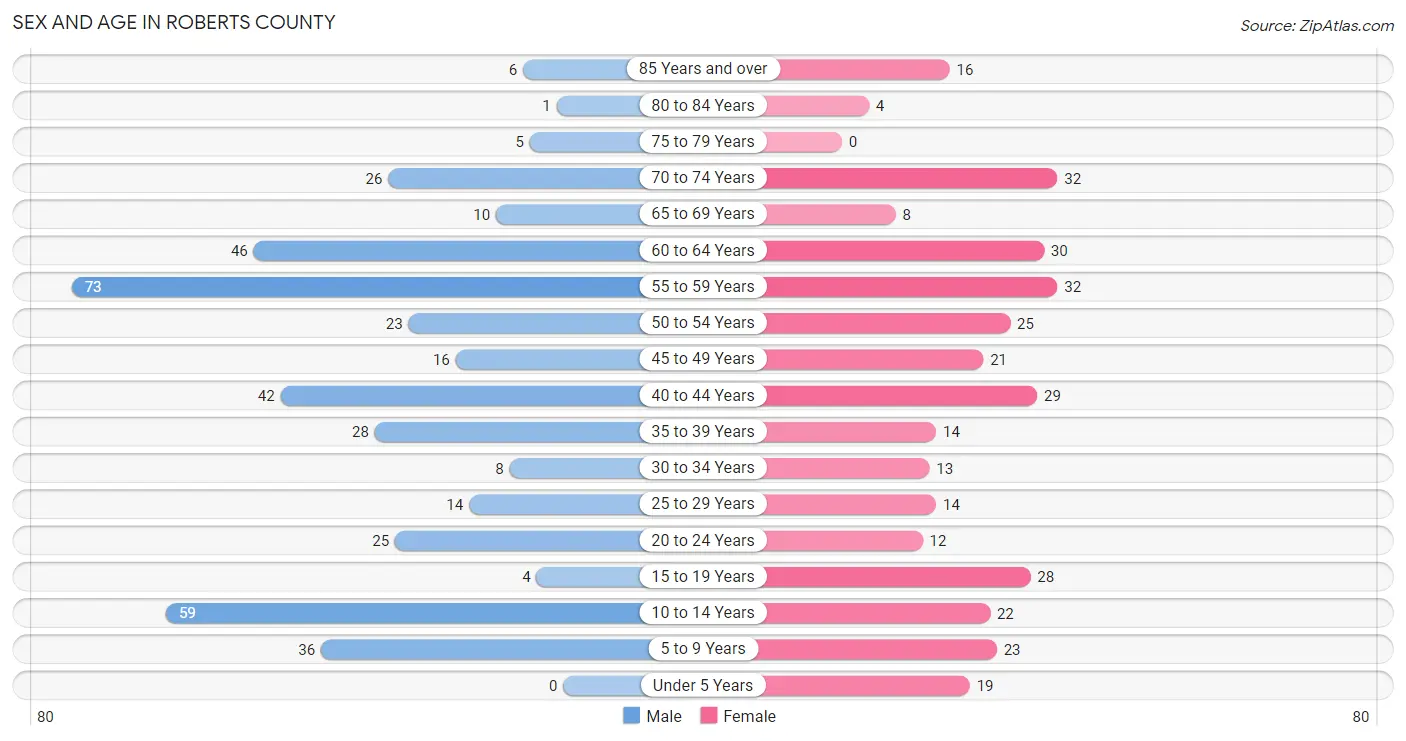Open the ZipAtlas.com source link
The image size is (1406, 741).
tap(1317, 26)
